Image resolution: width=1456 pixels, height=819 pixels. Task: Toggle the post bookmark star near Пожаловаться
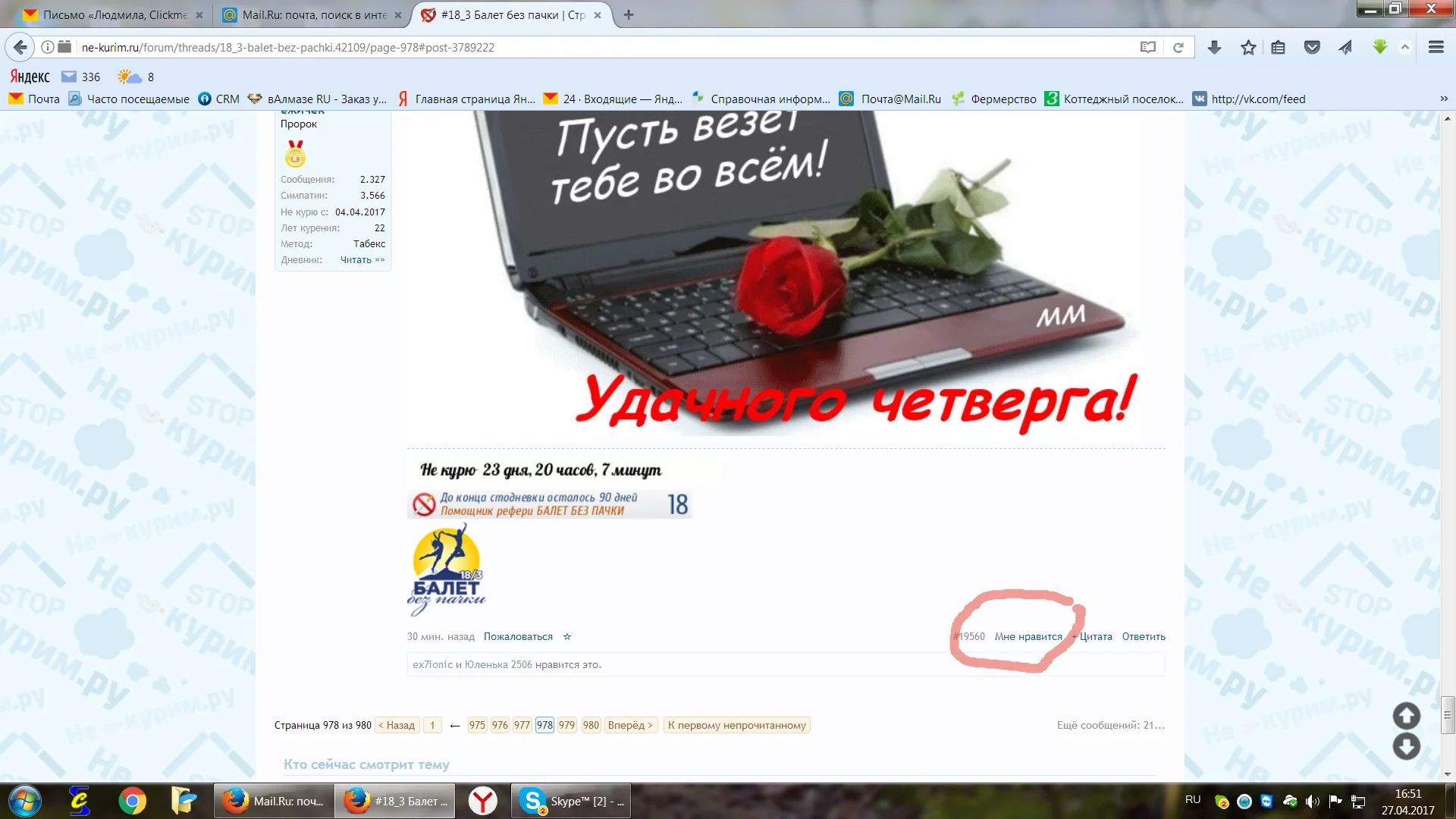click(x=566, y=637)
